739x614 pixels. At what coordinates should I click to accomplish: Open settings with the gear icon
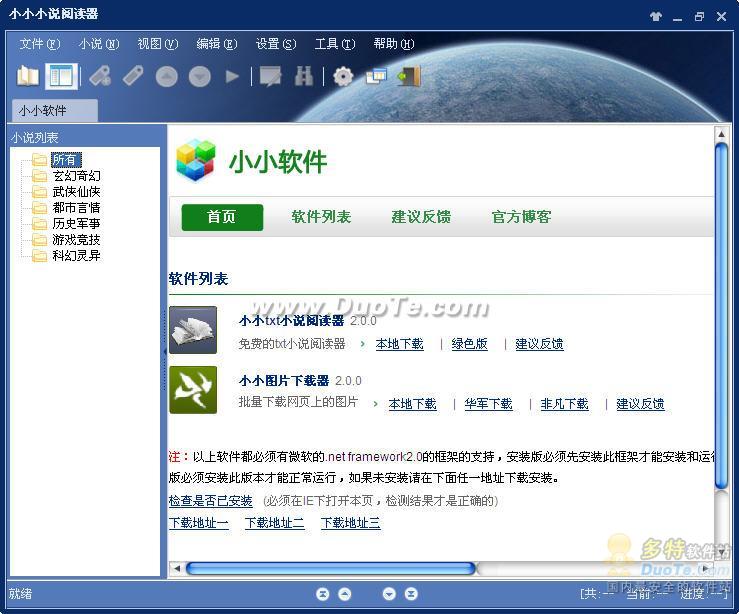(343, 76)
